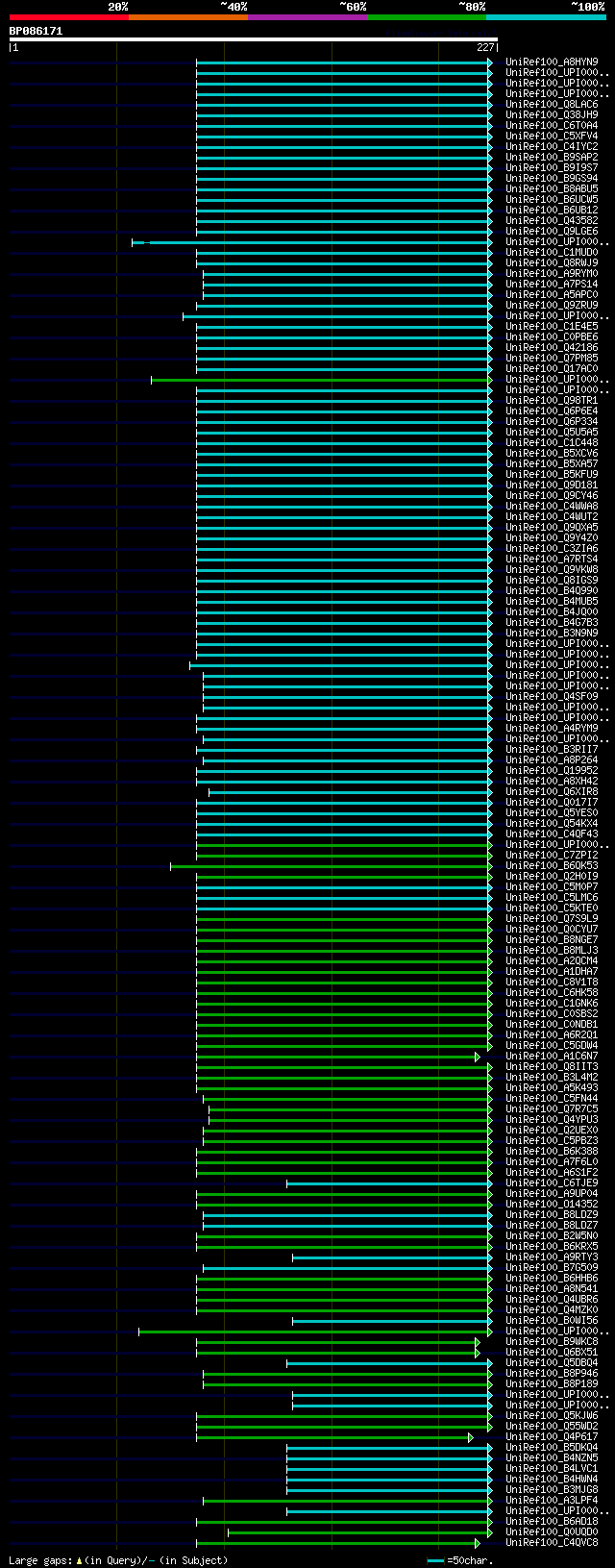Viewport: 615px width, 1568px height.
Task: Open hit UniRef100_C5LMC6
Action: (x=552, y=897)
